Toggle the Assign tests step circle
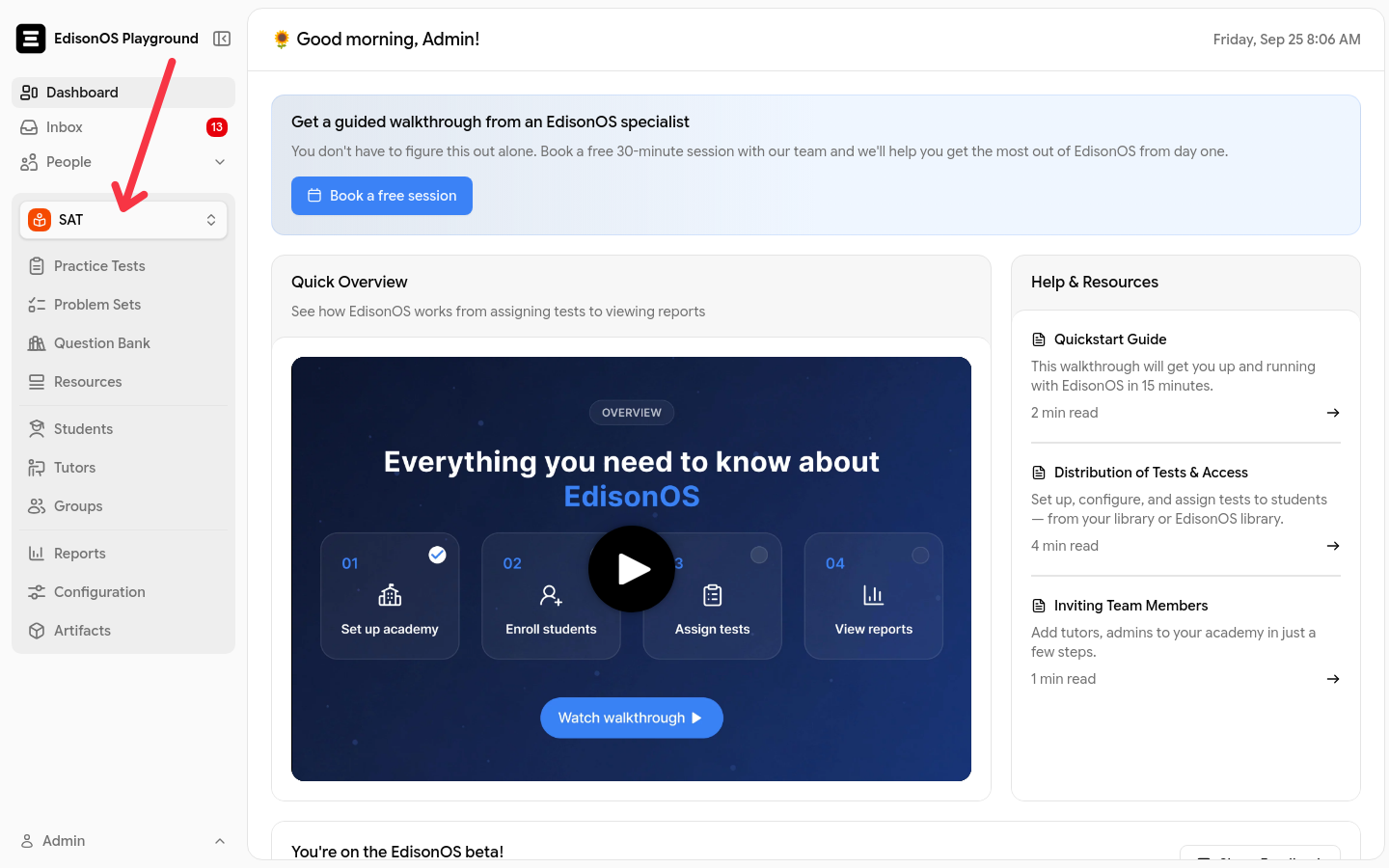1389x868 pixels. 759,555
